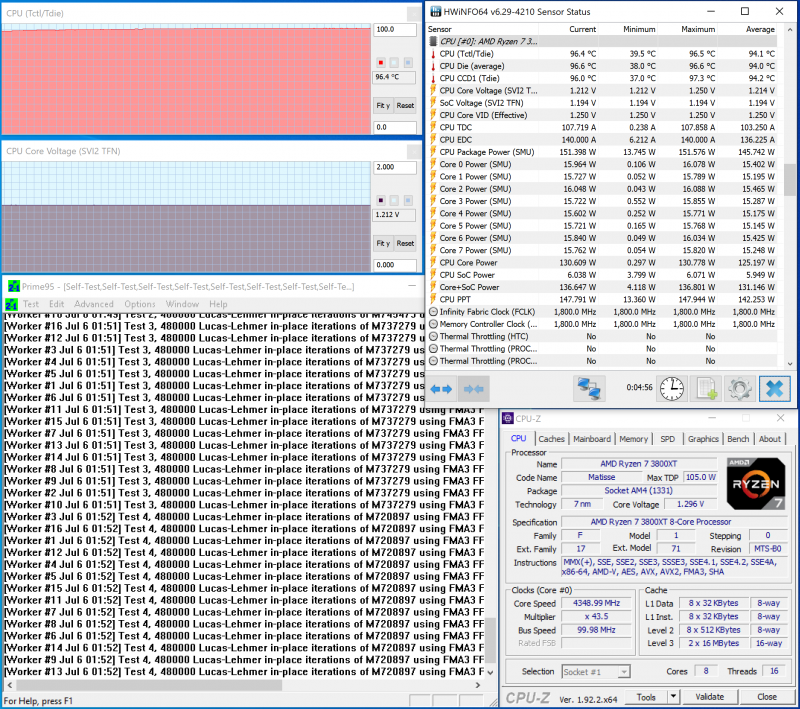Open Prime95 Advanced menu

click(x=94, y=304)
